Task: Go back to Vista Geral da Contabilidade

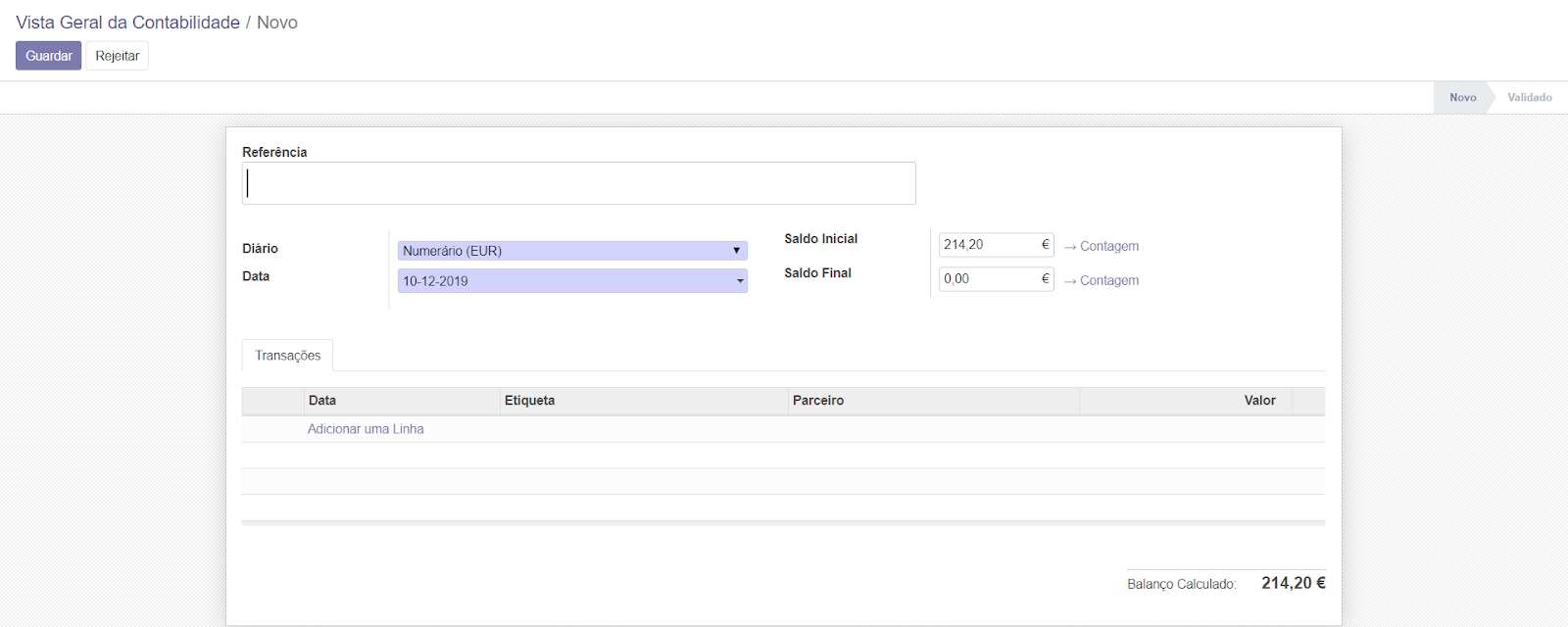Action: click(x=127, y=23)
